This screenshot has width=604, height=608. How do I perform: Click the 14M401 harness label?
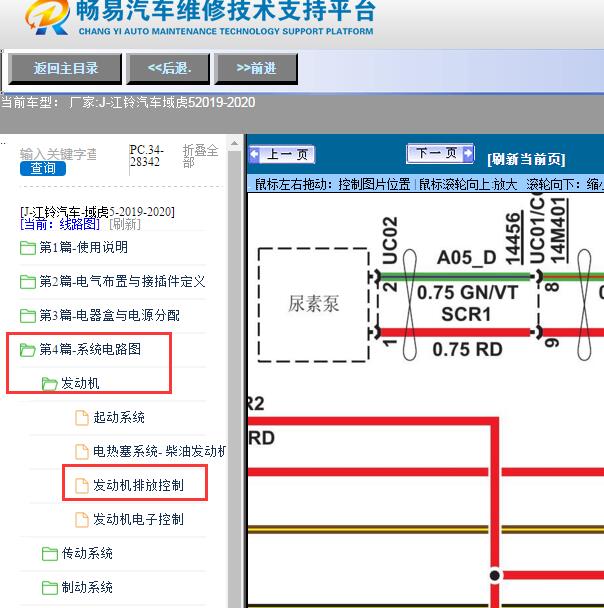(559, 230)
